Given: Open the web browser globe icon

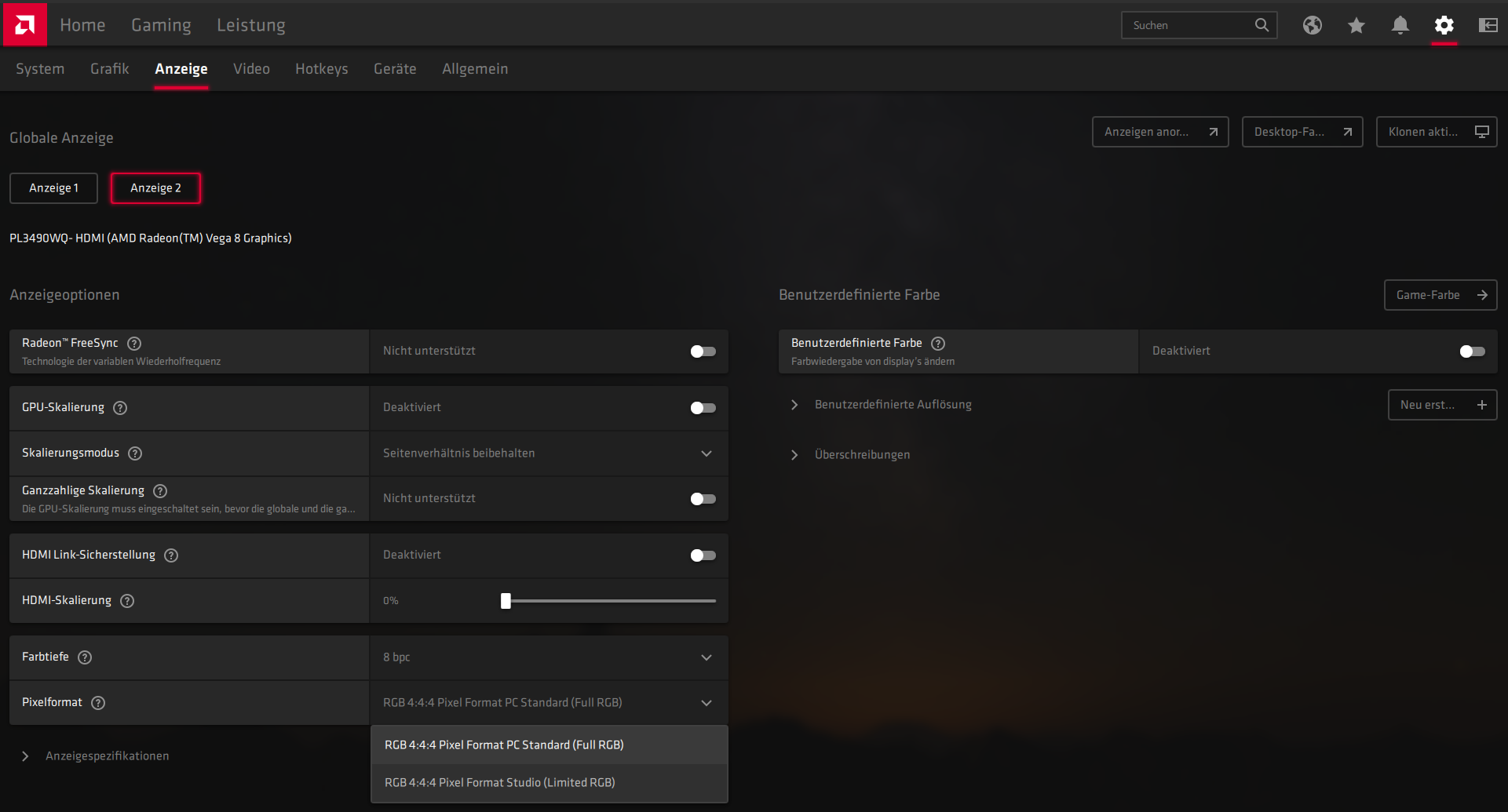Looking at the screenshot, I should (1312, 25).
